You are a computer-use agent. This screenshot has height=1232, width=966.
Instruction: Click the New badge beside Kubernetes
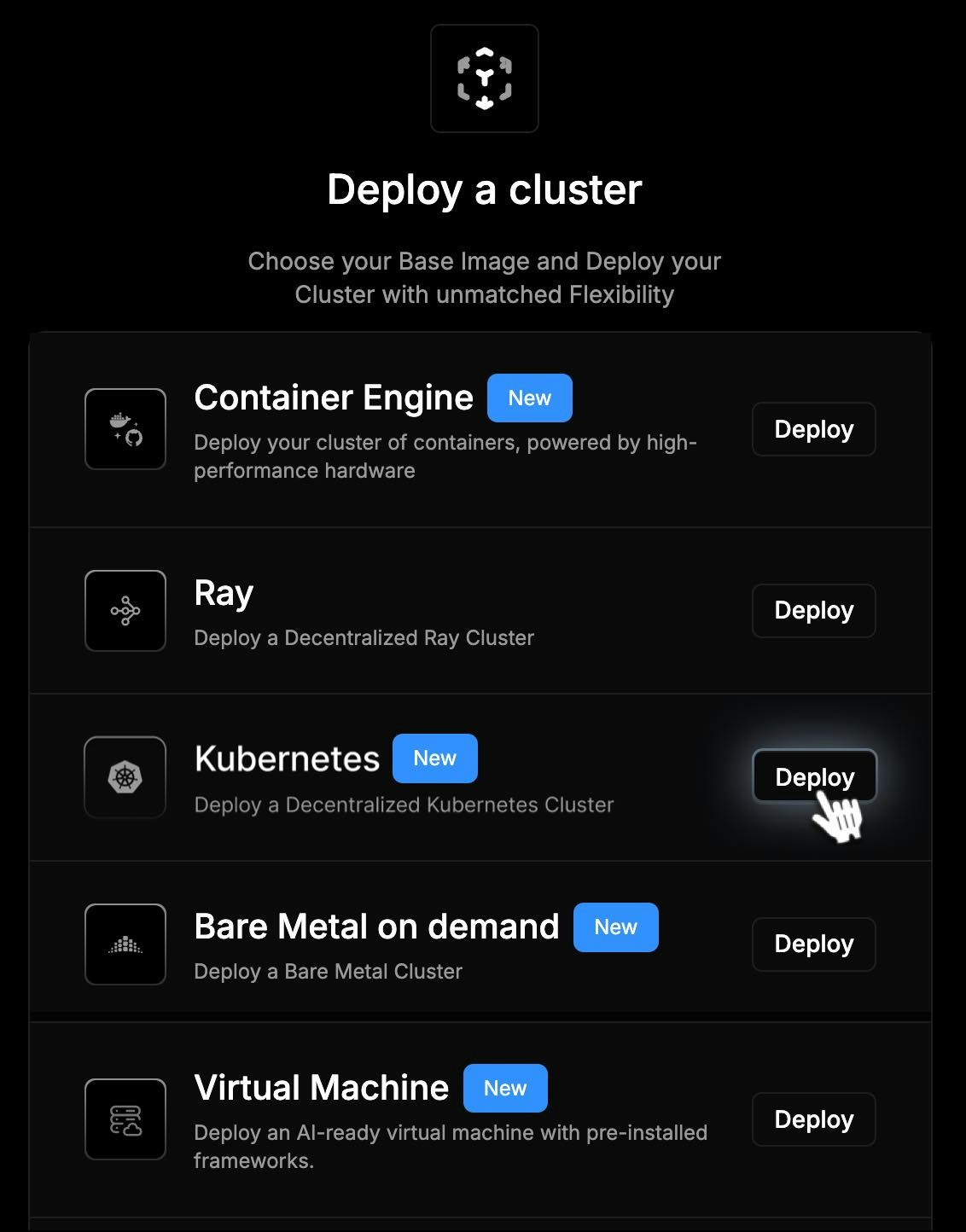435,758
